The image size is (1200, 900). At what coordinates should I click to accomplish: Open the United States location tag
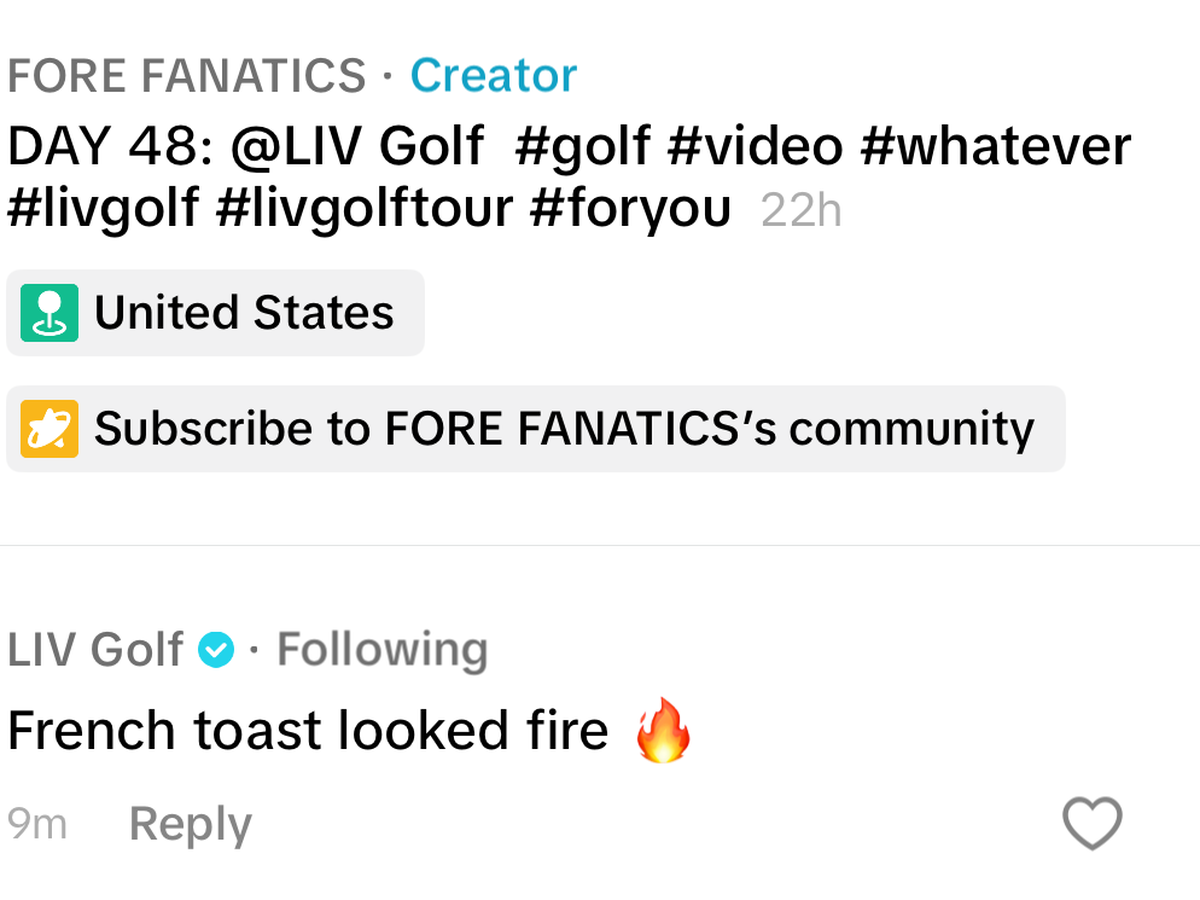tap(244, 313)
